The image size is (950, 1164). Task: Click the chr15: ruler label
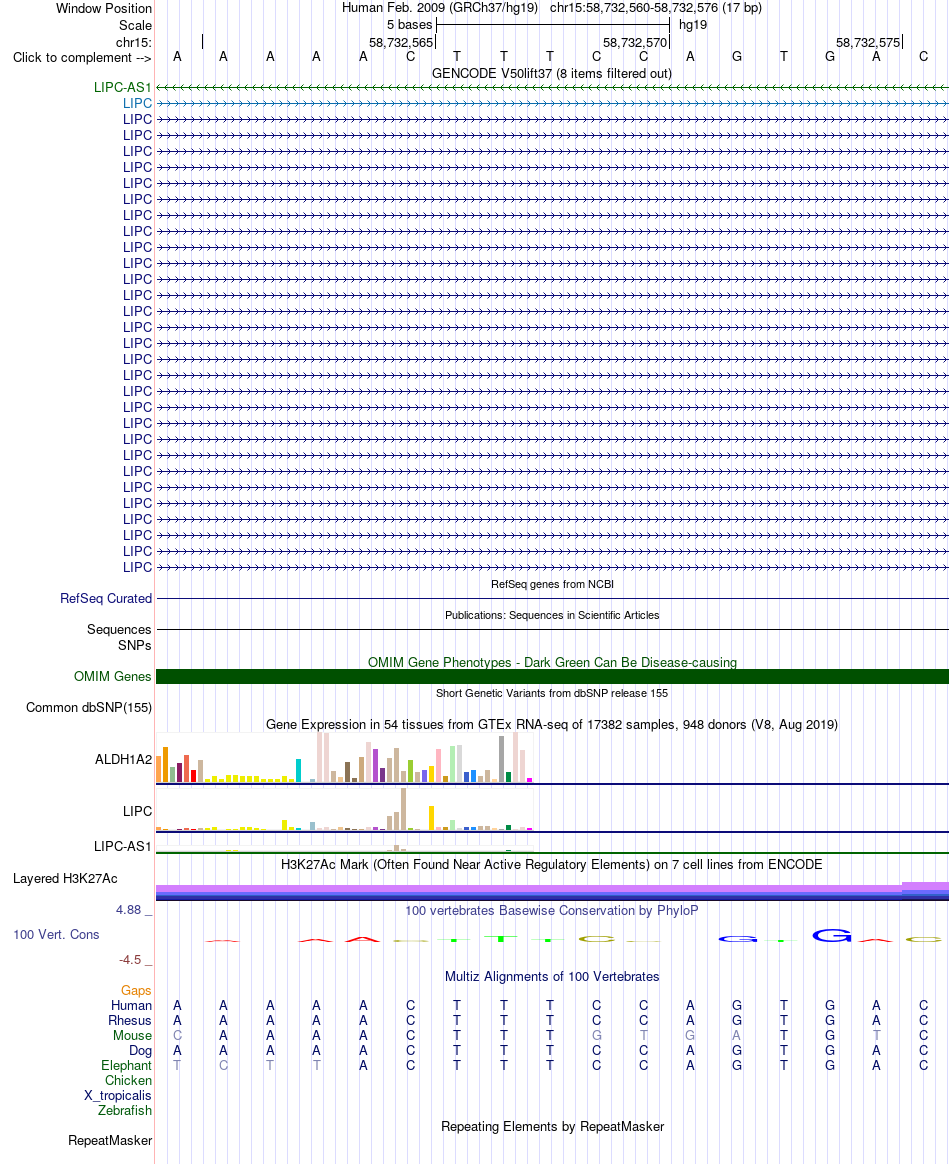(134, 42)
